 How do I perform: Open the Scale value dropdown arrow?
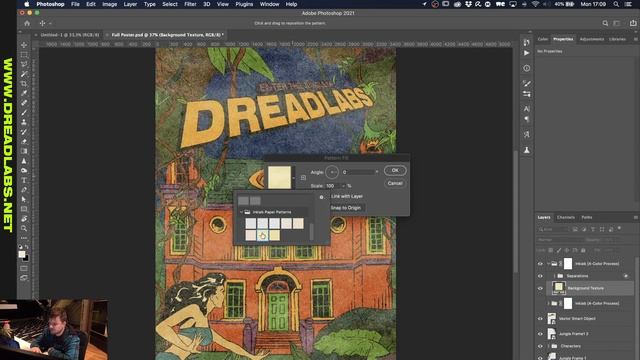coord(343,186)
